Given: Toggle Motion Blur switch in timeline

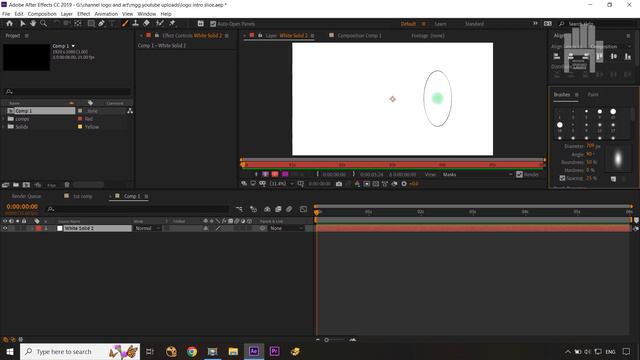Looking at the screenshot, I should coord(289,209).
